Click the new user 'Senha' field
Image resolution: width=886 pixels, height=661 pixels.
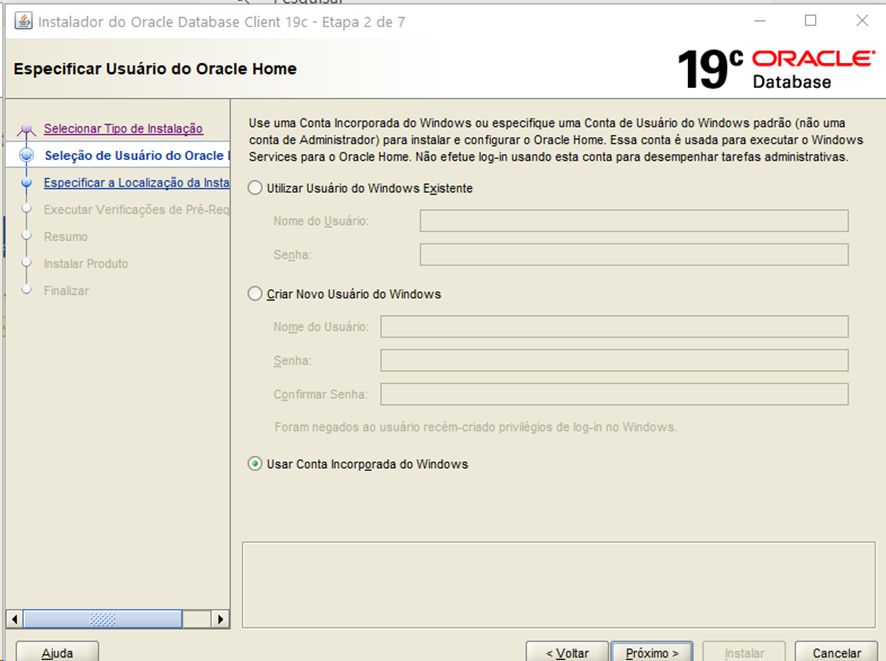click(614, 360)
